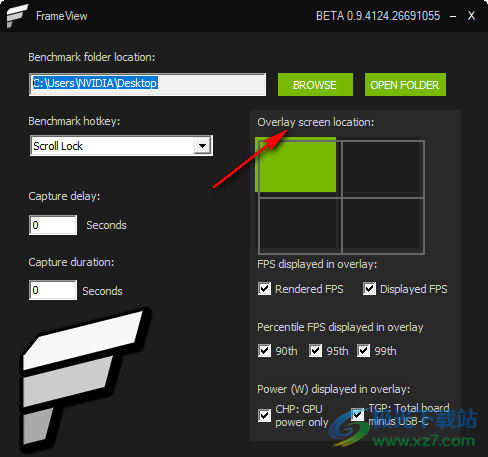Screen dimensions: 488x457
Task: Toggle the Rendered FPS checkbox
Action: point(265,289)
